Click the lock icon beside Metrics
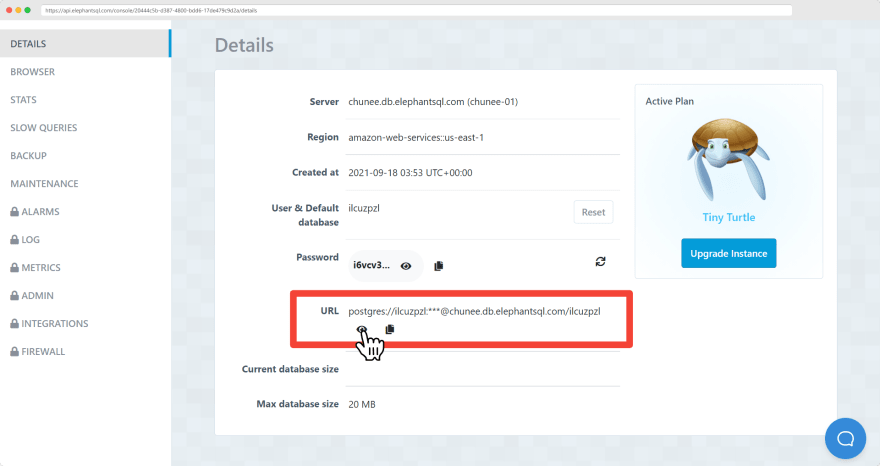This screenshot has width=880, height=466. [15, 268]
